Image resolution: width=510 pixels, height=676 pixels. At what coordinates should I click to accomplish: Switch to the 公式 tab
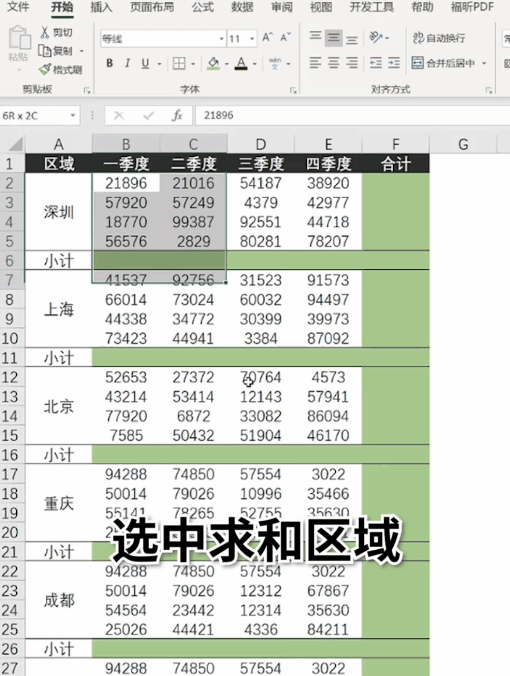pos(203,7)
